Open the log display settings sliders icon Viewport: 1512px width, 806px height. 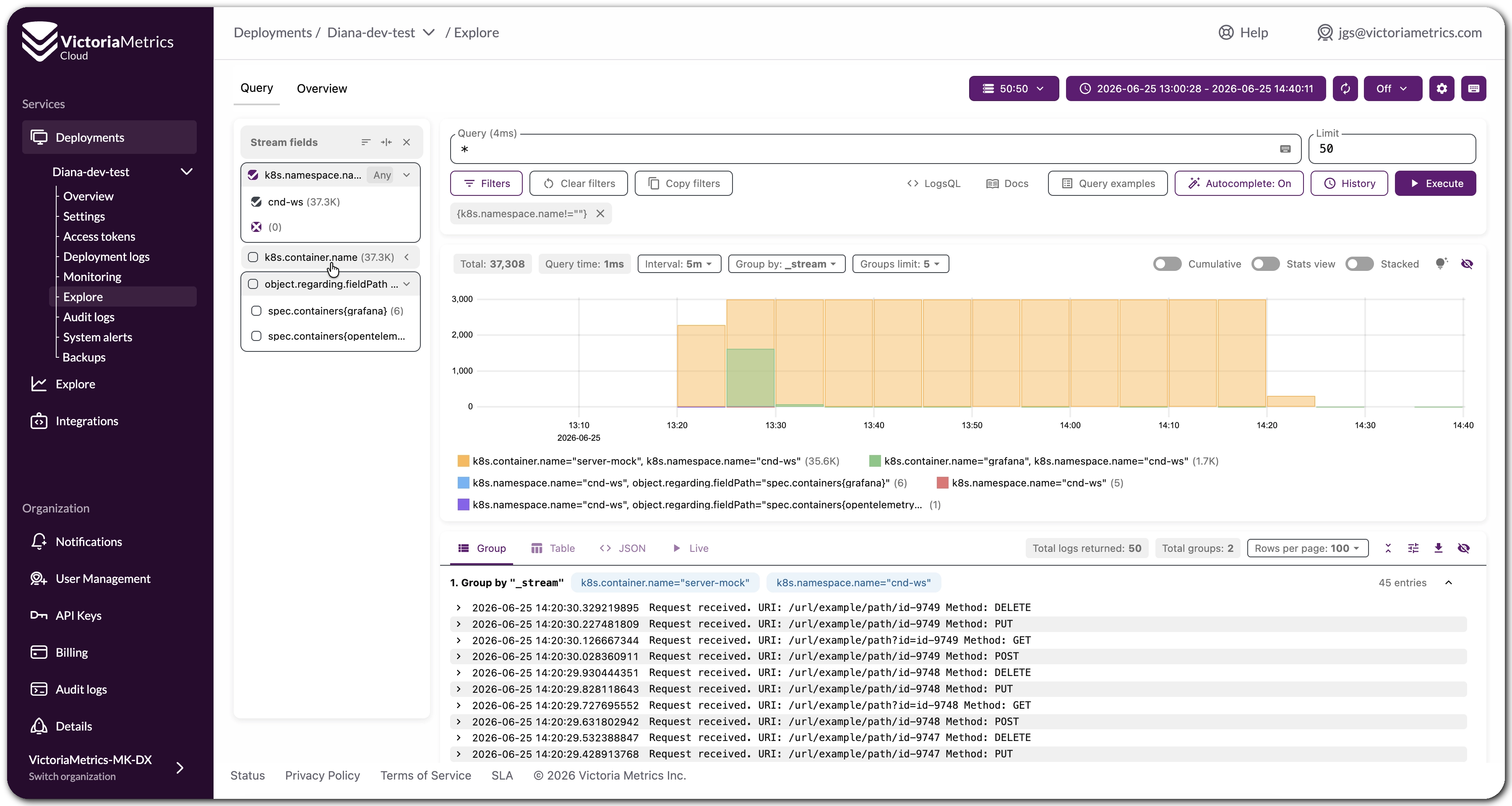click(1413, 548)
